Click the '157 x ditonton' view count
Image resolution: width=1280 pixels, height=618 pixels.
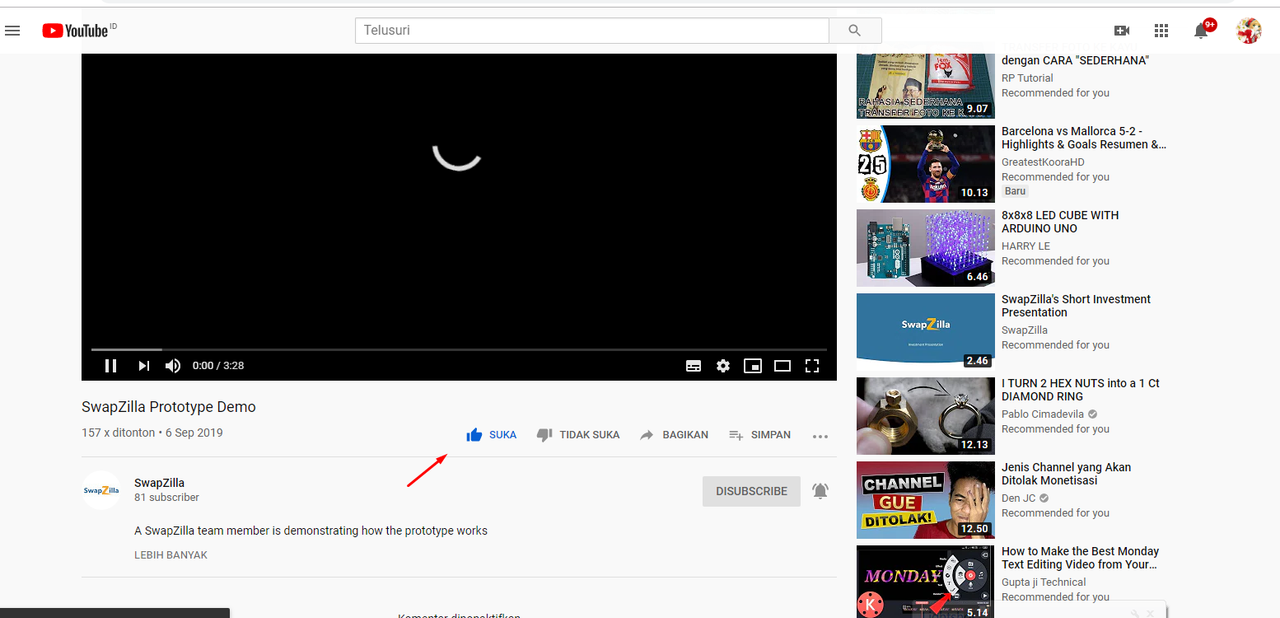click(118, 433)
